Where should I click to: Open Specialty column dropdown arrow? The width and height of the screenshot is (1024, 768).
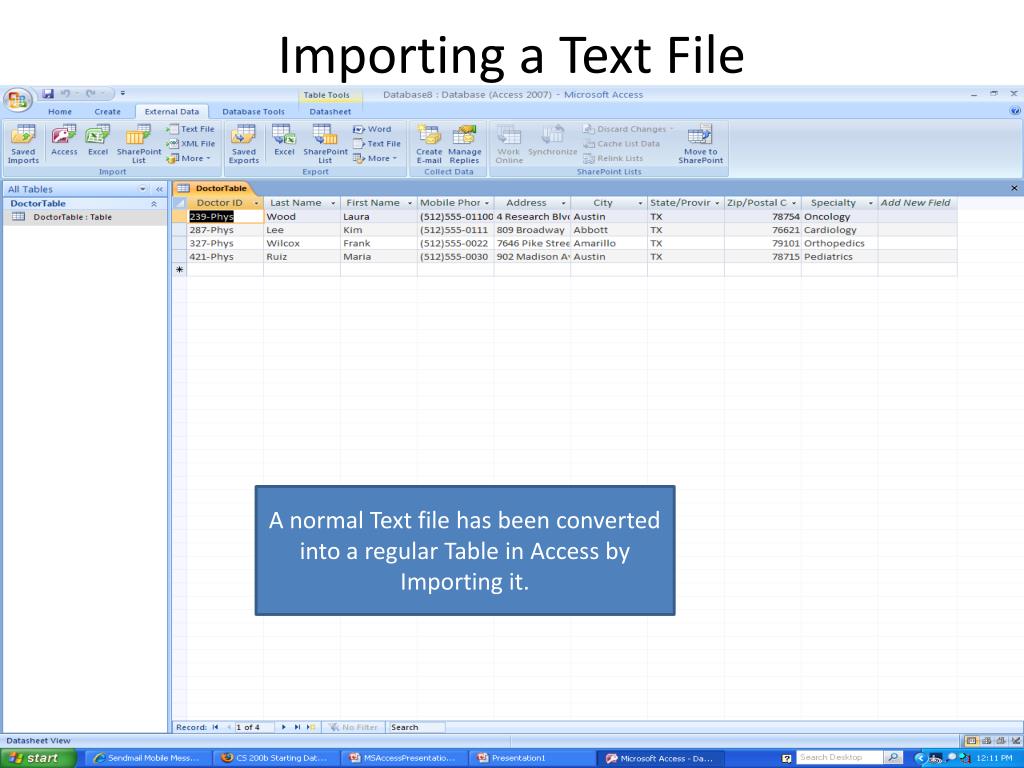click(x=871, y=203)
